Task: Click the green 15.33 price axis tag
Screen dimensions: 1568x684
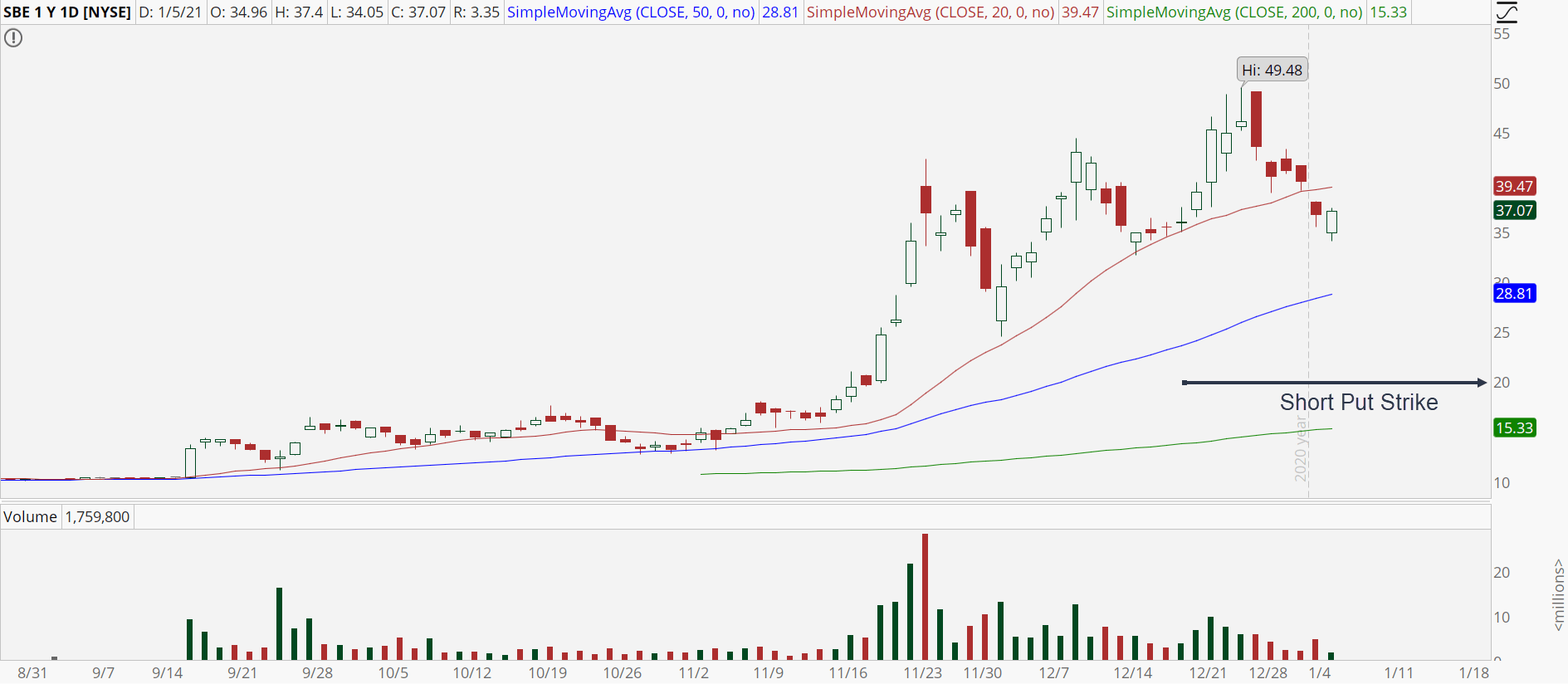Action: point(1514,427)
